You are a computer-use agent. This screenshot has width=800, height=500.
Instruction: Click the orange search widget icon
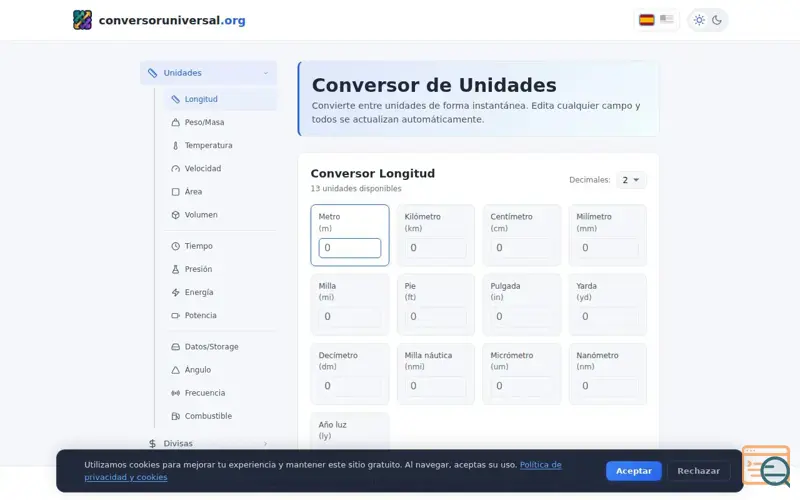766,466
